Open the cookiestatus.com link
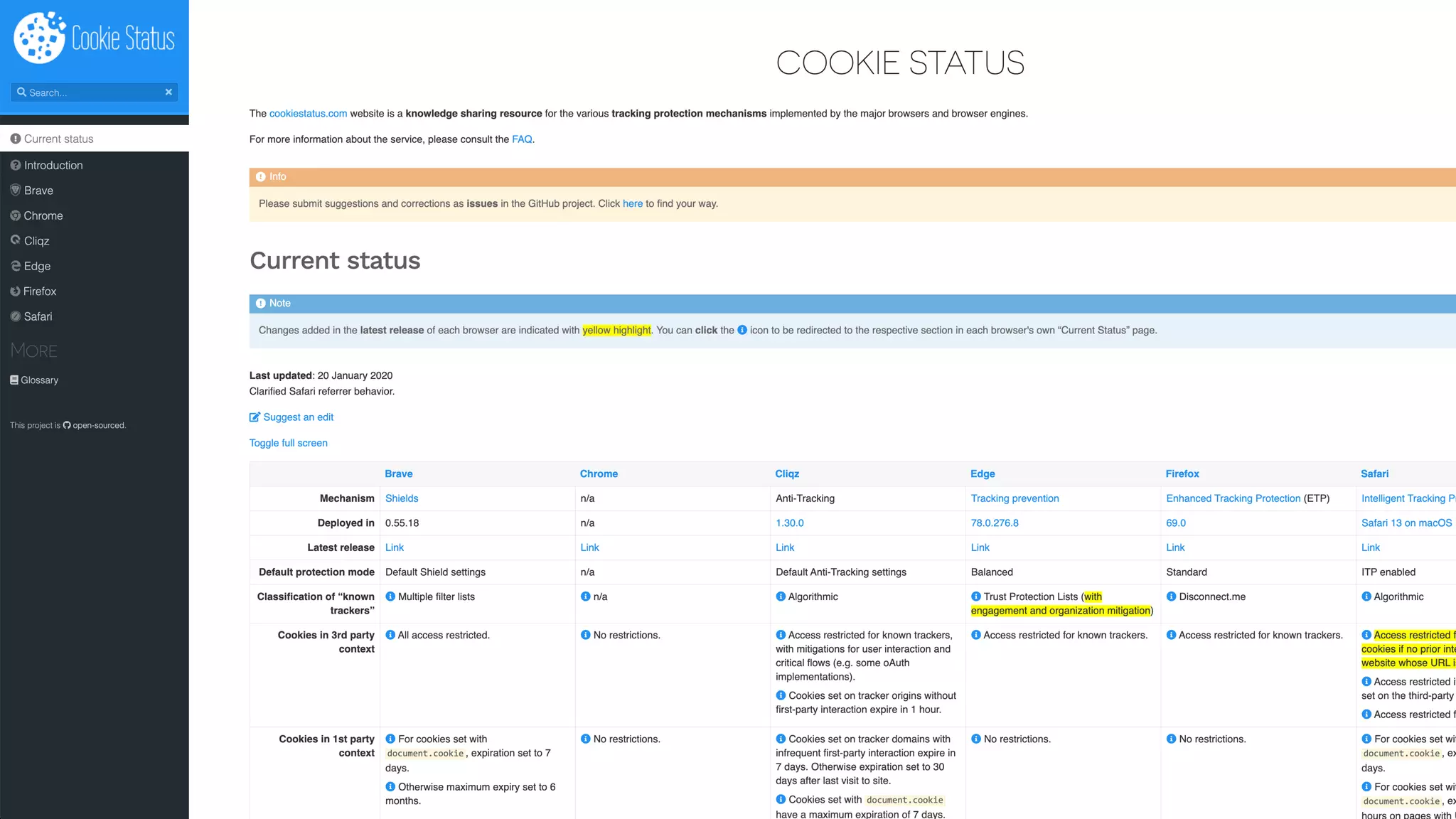Viewport: 1456px width, 819px height. 308,114
